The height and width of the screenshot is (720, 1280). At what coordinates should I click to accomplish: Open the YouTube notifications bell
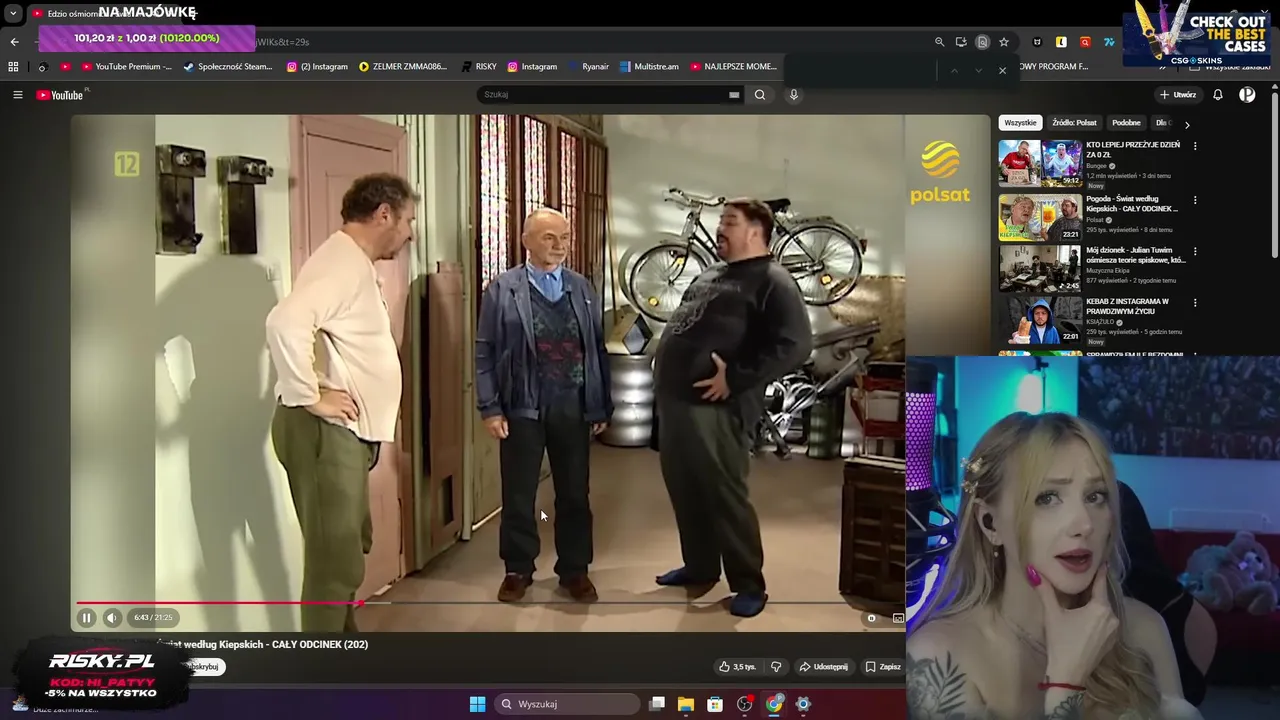pyautogui.click(x=1218, y=95)
